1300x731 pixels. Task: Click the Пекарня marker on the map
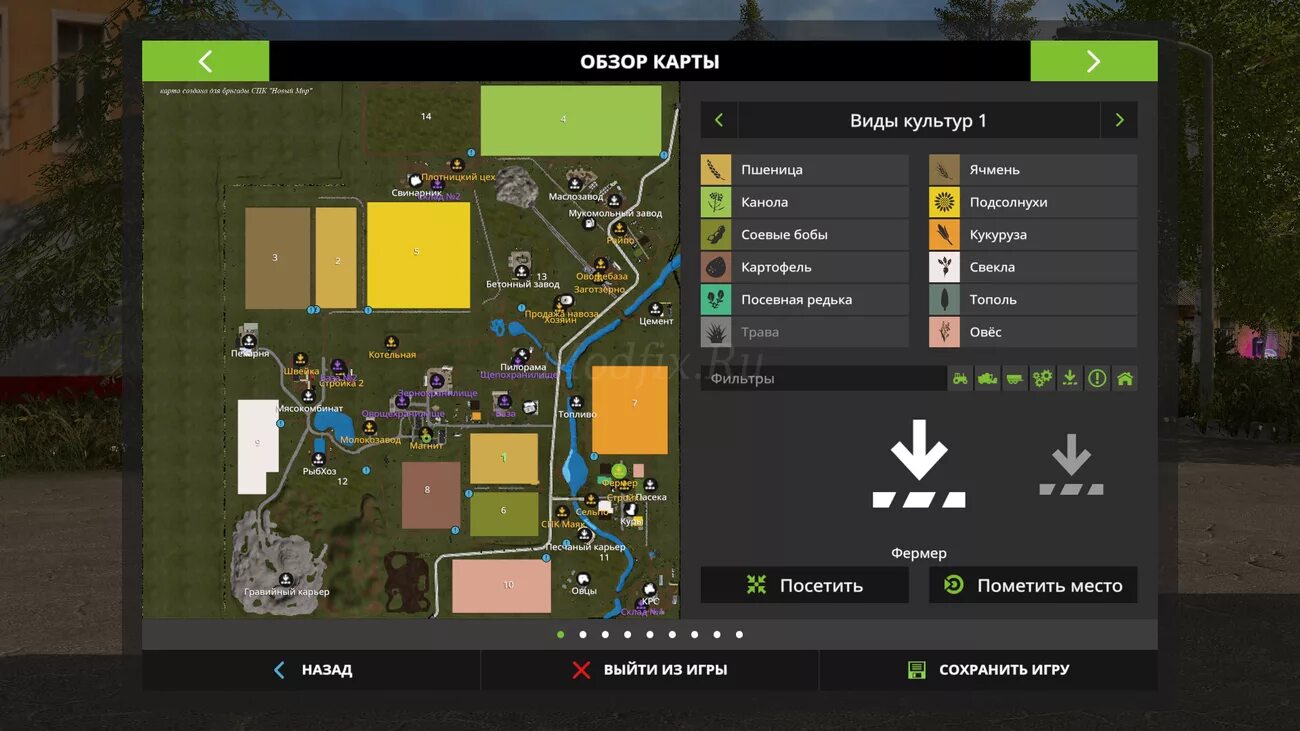coord(249,341)
